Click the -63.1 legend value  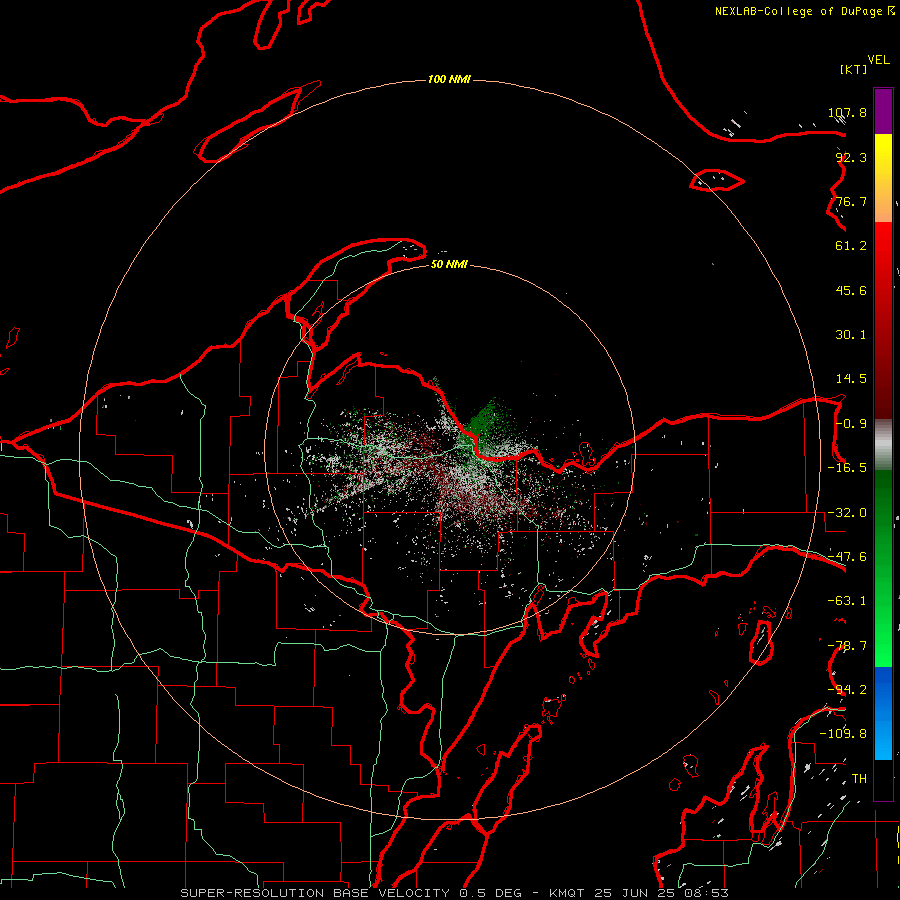tap(847, 601)
